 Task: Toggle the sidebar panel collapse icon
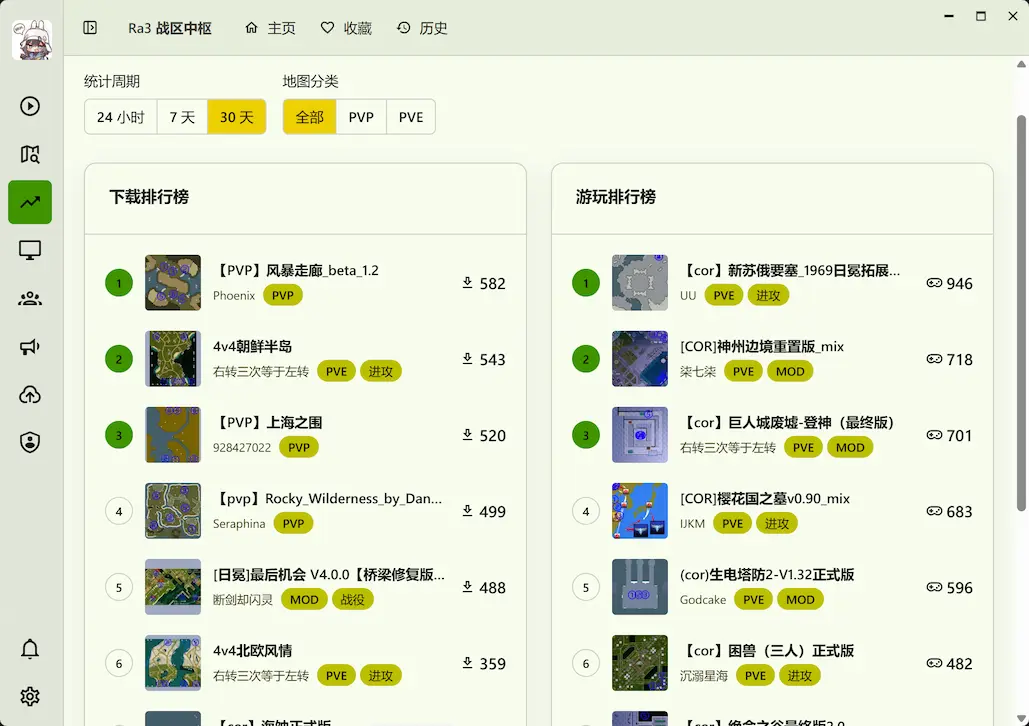(x=90, y=28)
